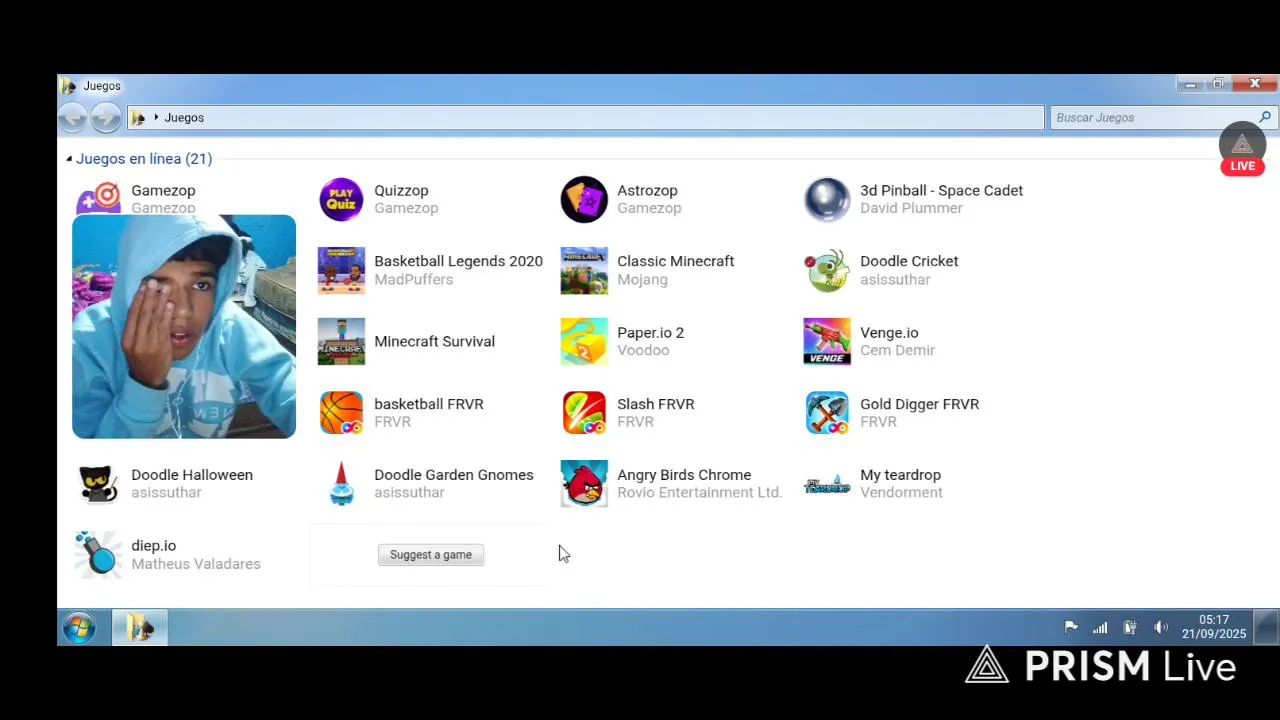Click the Suggest a game button

coord(431,555)
